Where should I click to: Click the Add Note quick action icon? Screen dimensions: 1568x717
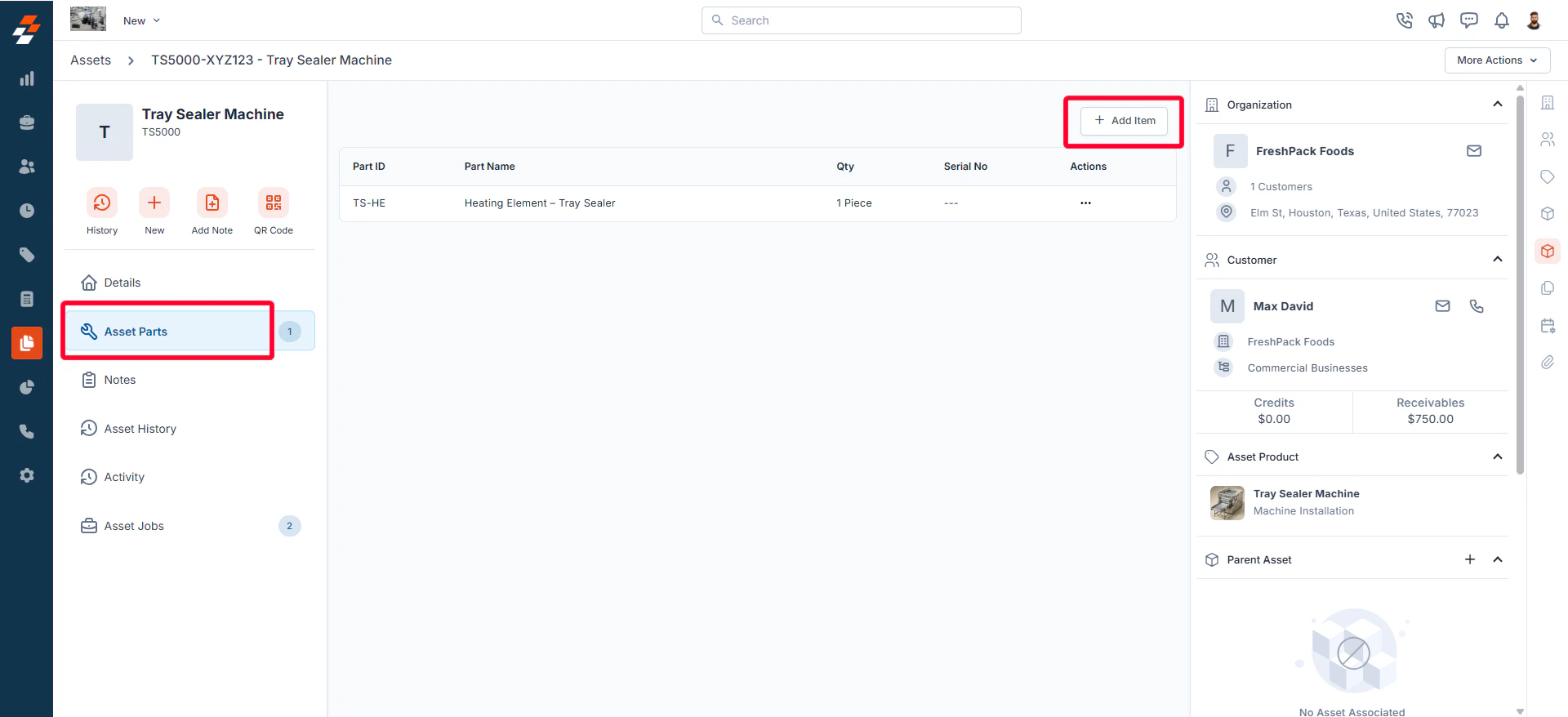212,203
